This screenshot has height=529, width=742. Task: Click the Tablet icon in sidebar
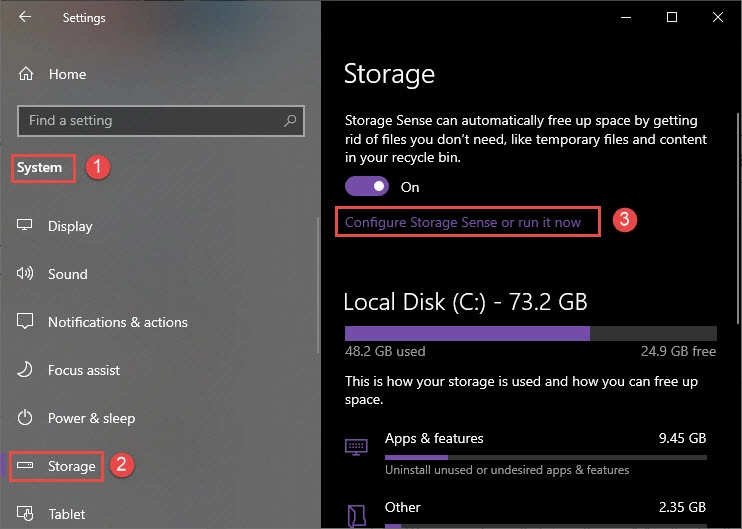pyautogui.click(x=25, y=513)
